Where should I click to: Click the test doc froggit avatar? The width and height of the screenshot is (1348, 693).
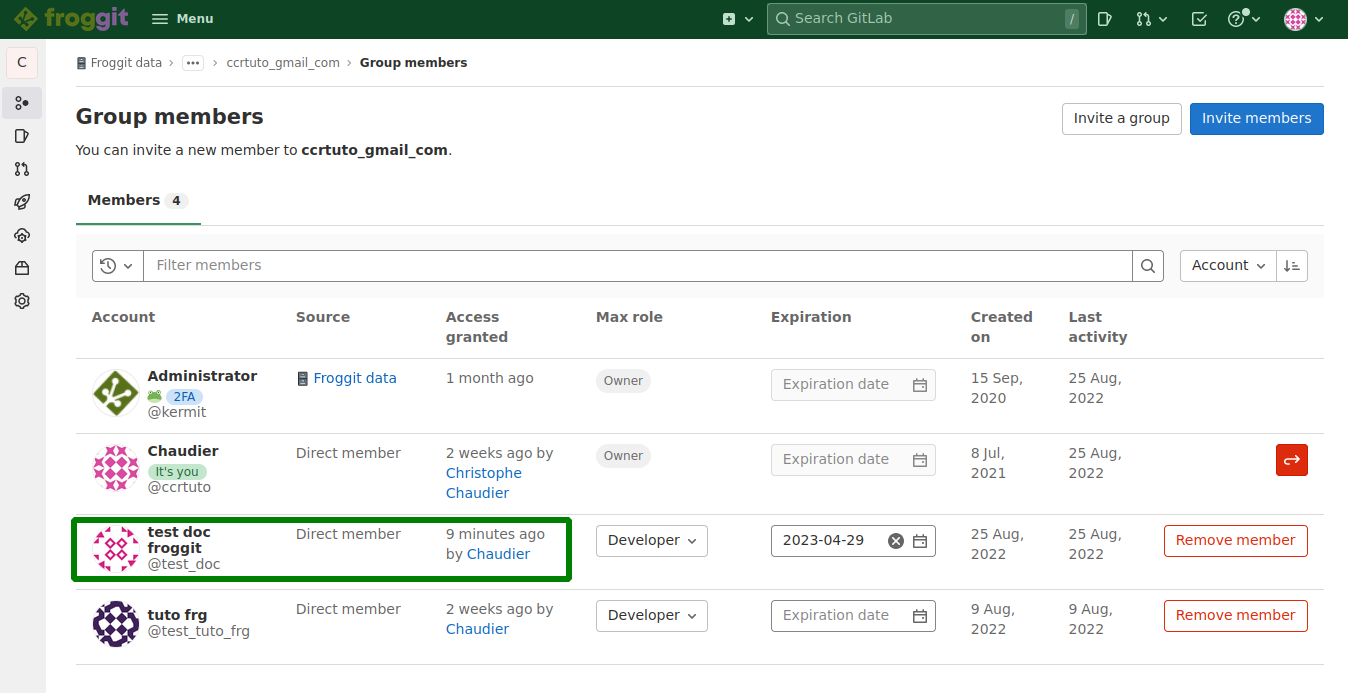click(x=116, y=550)
